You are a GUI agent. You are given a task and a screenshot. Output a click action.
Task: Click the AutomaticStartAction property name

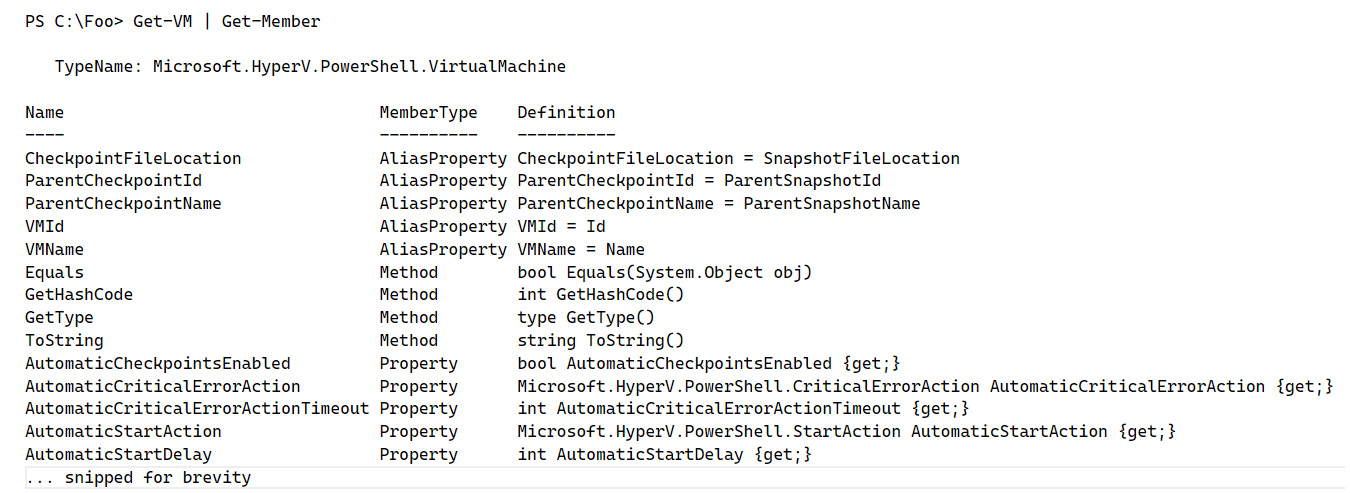pyautogui.click(x=123, y=431)
